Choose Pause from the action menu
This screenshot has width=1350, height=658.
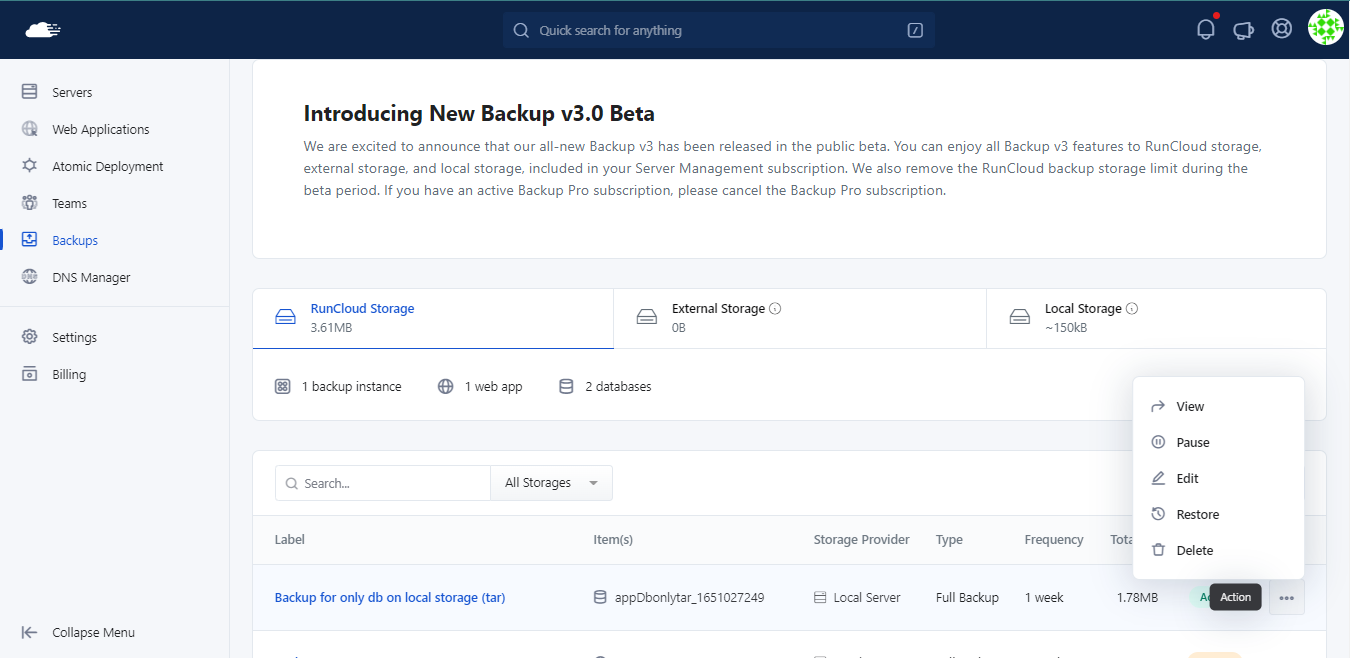point(1192,442)
